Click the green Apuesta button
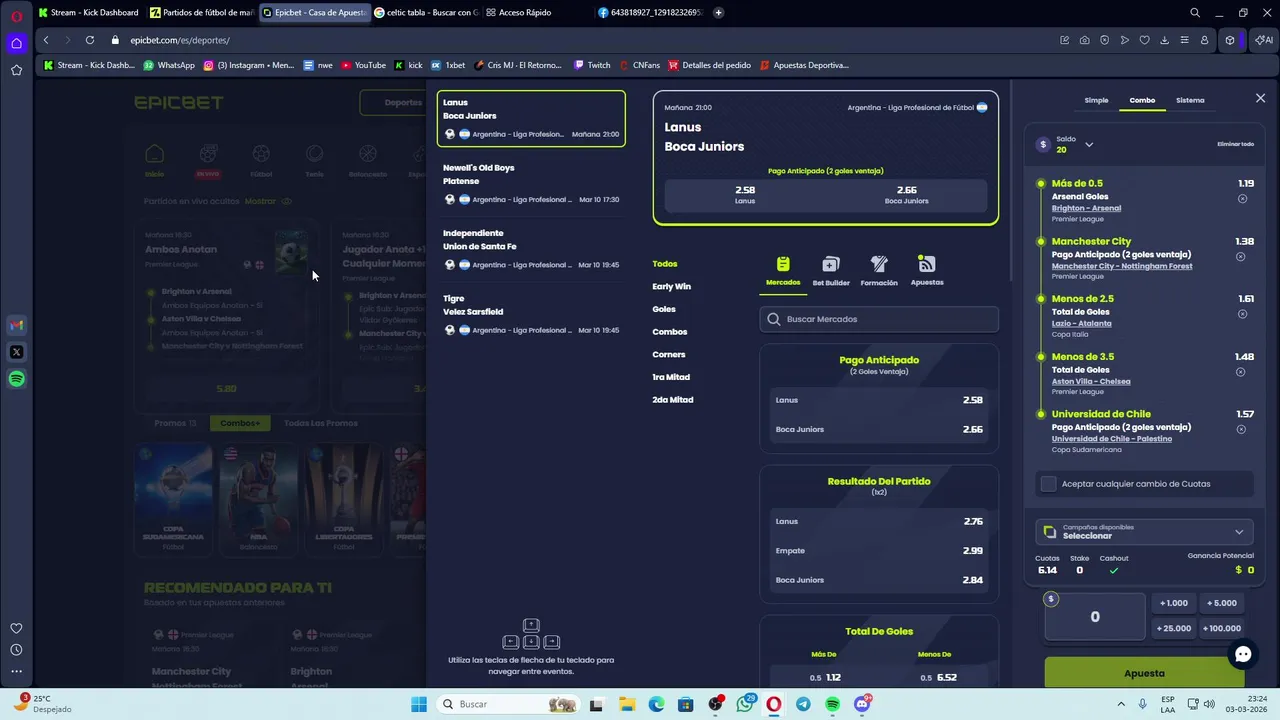 (x=1144, y=673)
